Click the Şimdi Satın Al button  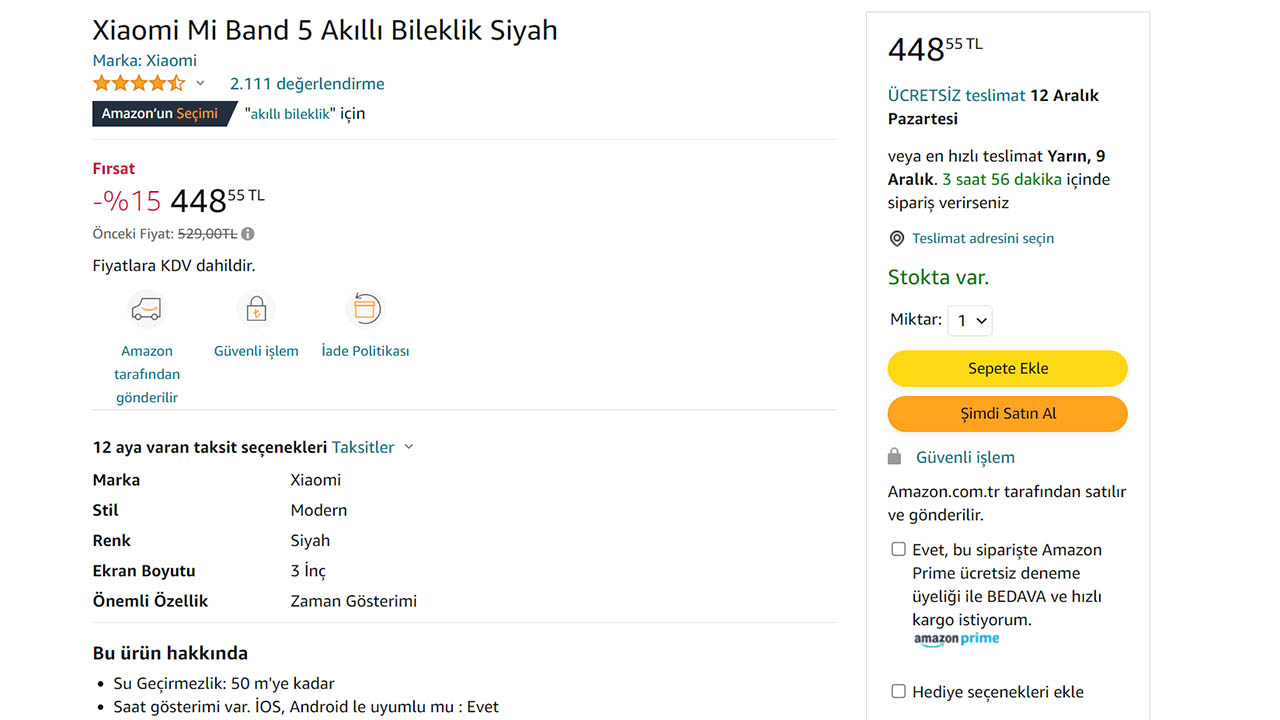pos(1007,414)
